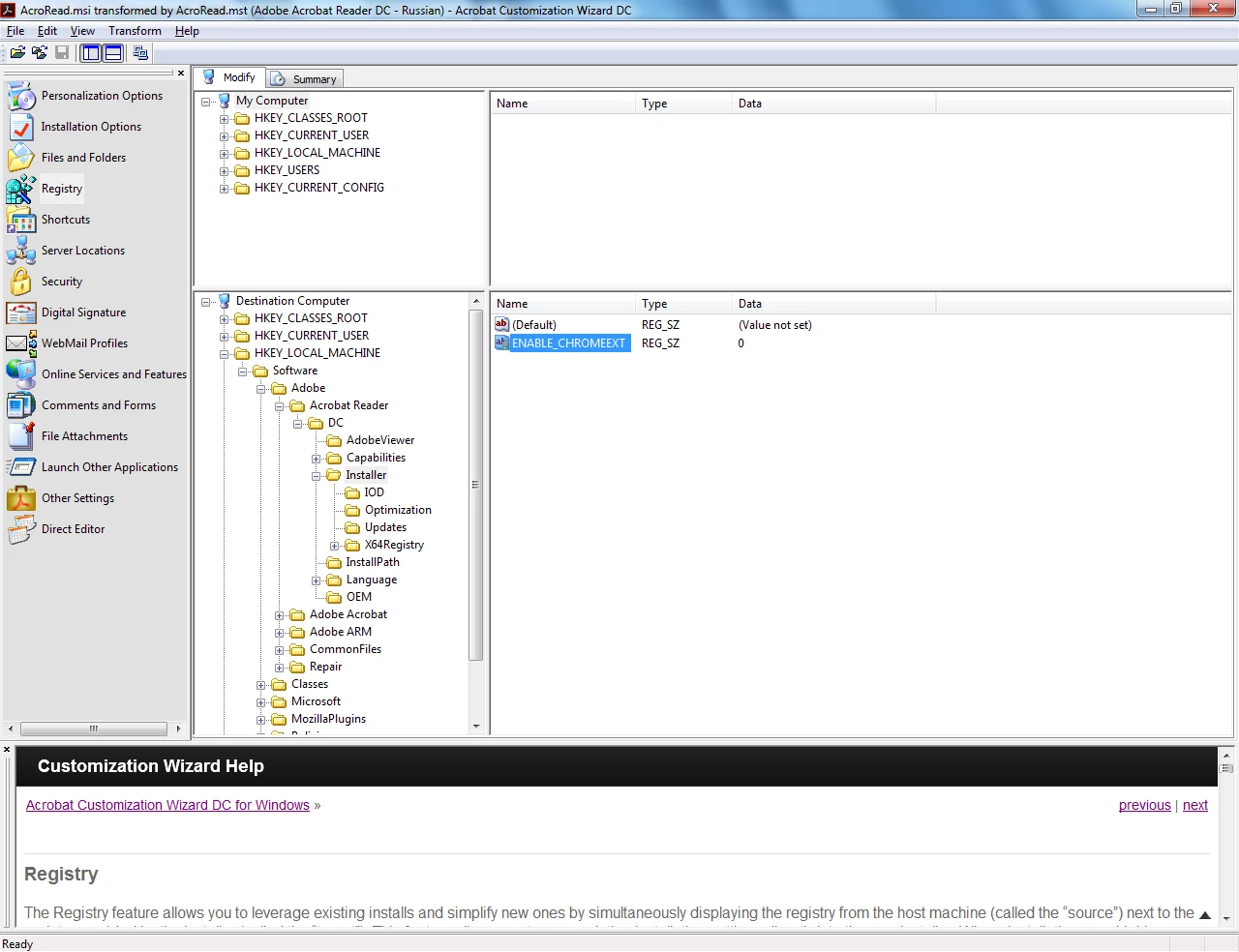The image size is (1239, 952).
Task: Collapse My Computer tree node
Action: tap(206, 102)
